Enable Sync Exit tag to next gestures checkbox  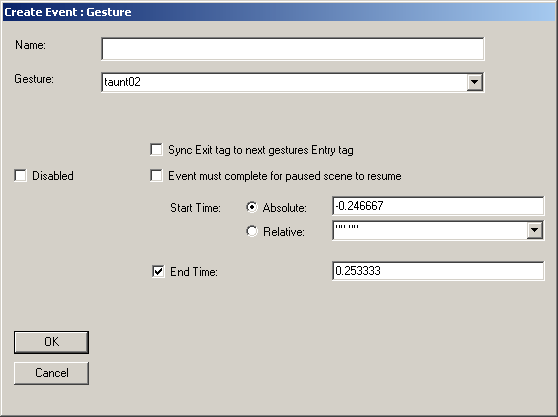point(156,149)
